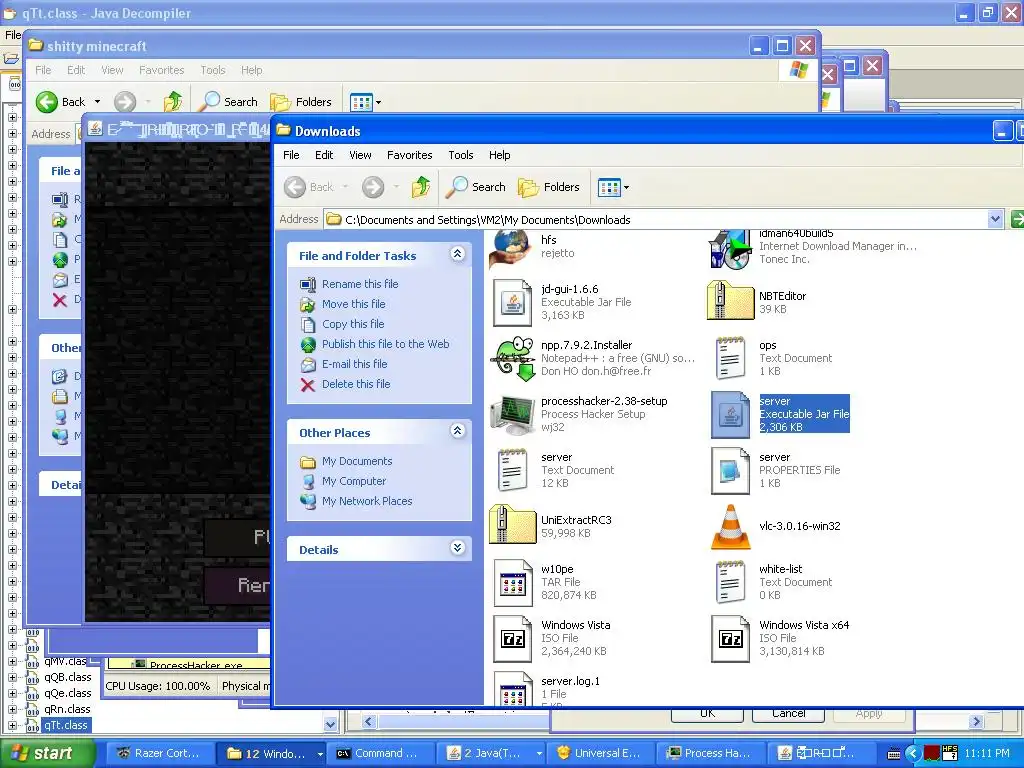Expand the Details panel in Downloads
Image resolution: width=1024 pixels, height=768 pixels.
pyautogui.click(x=458, y=548)
